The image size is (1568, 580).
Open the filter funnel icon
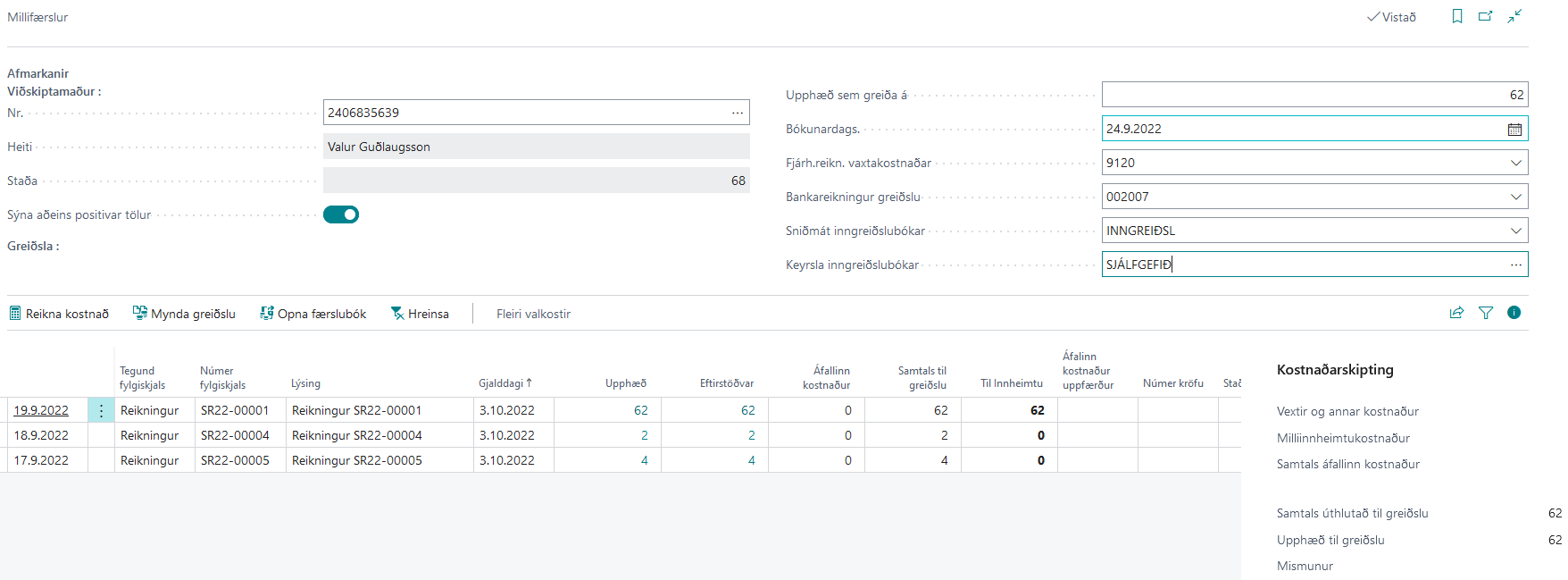click(1486, 313)
